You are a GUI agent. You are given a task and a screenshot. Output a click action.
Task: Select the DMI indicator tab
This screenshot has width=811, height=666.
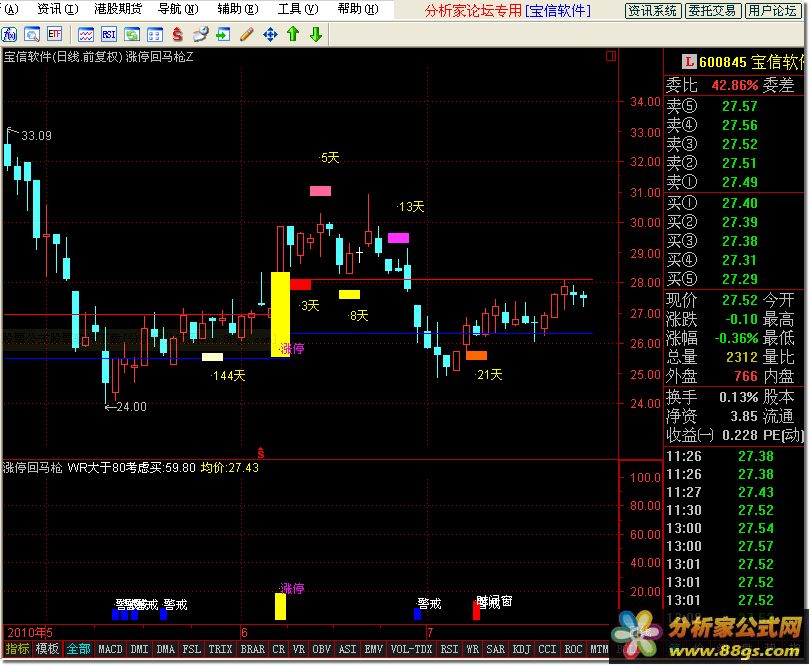pyautogui.click(x=140, y=648)
